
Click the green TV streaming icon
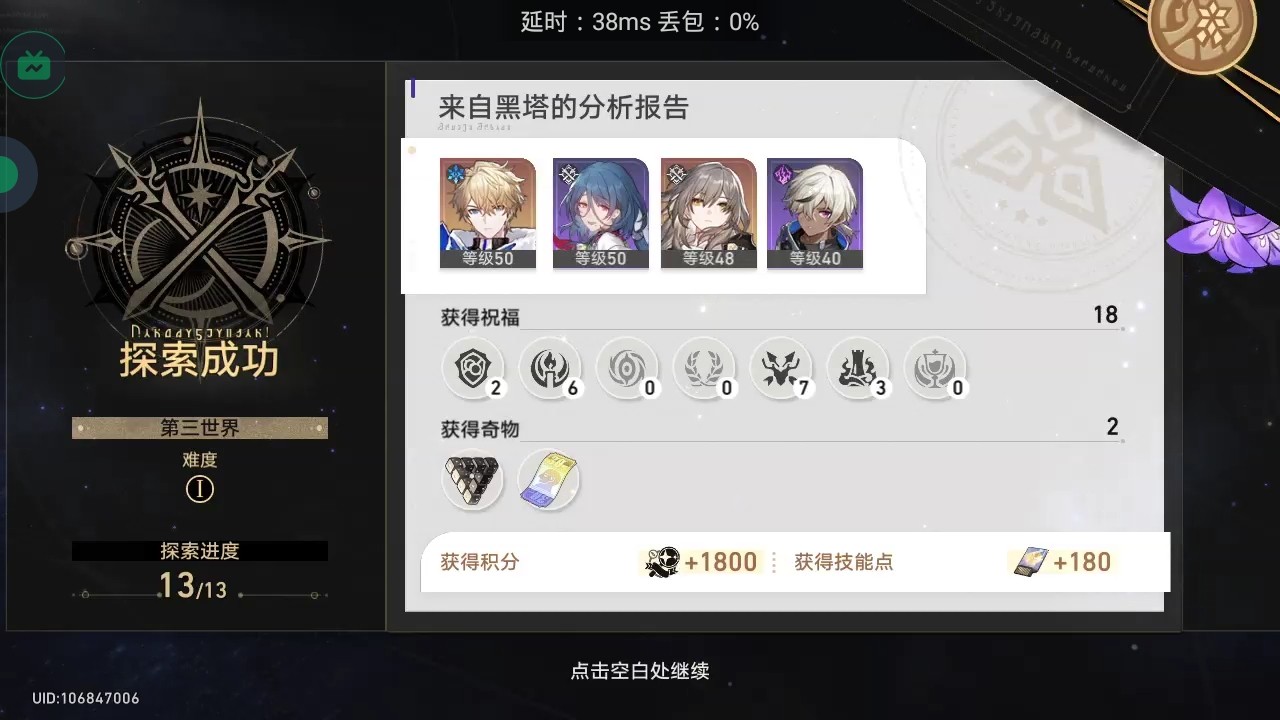pos(34,66)
